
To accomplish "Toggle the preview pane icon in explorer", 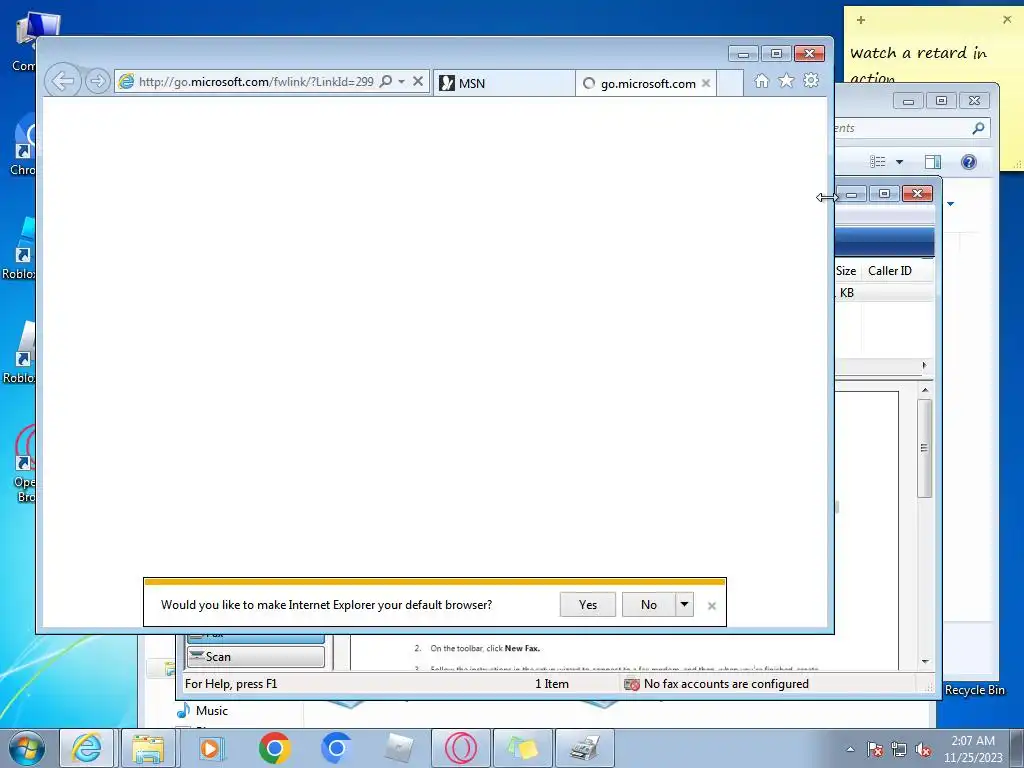I will (933, 162).
